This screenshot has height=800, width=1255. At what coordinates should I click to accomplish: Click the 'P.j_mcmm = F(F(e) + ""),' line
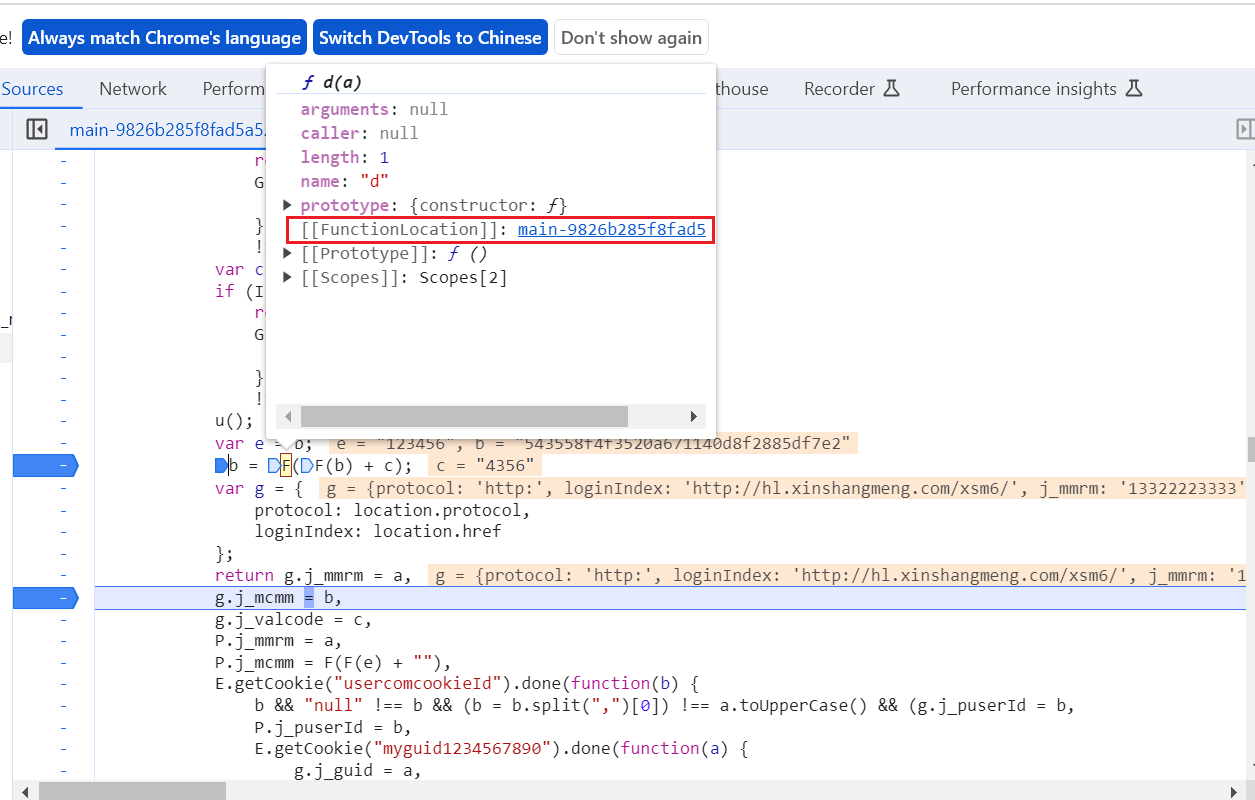pyautogui.click(x=334, y=663)
